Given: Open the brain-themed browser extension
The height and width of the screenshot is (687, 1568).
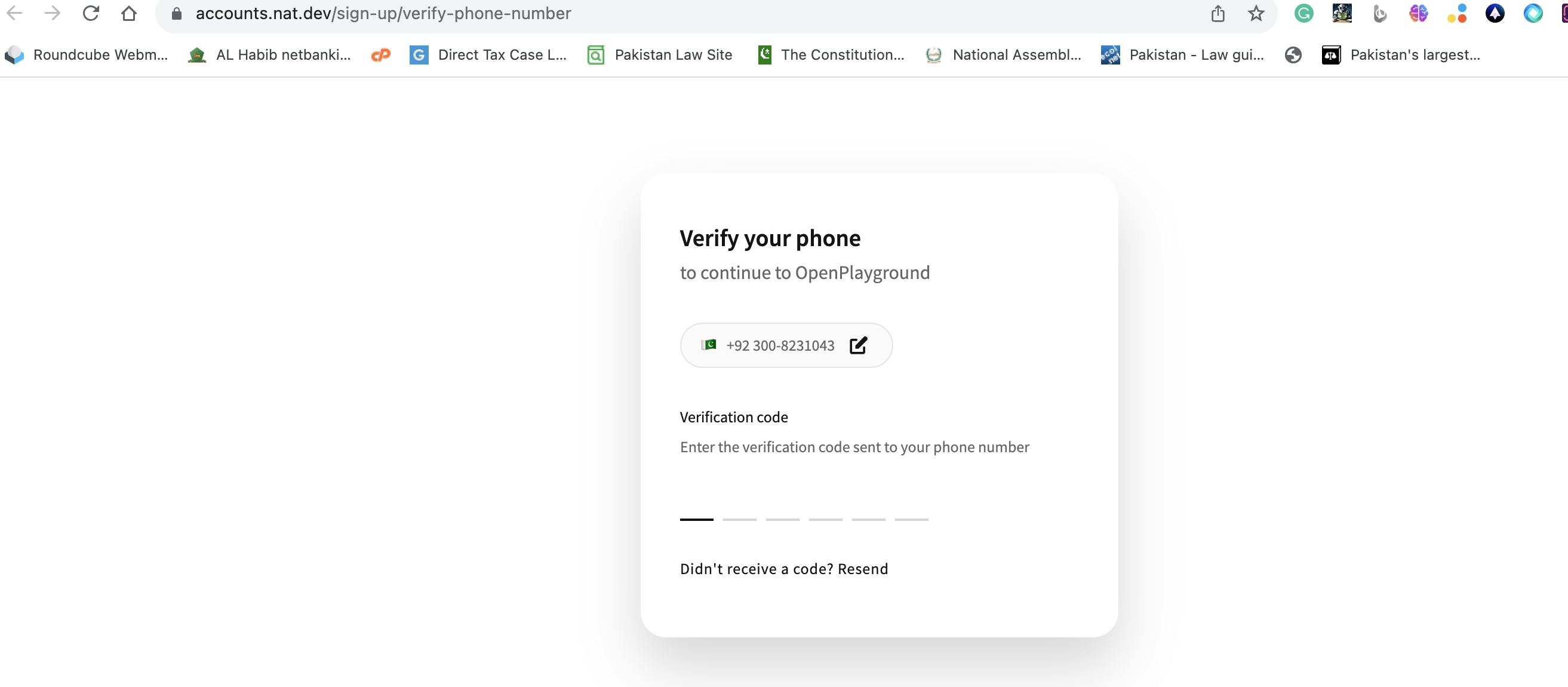Looking at the screenshot, I should click(x=1419, y=13).
